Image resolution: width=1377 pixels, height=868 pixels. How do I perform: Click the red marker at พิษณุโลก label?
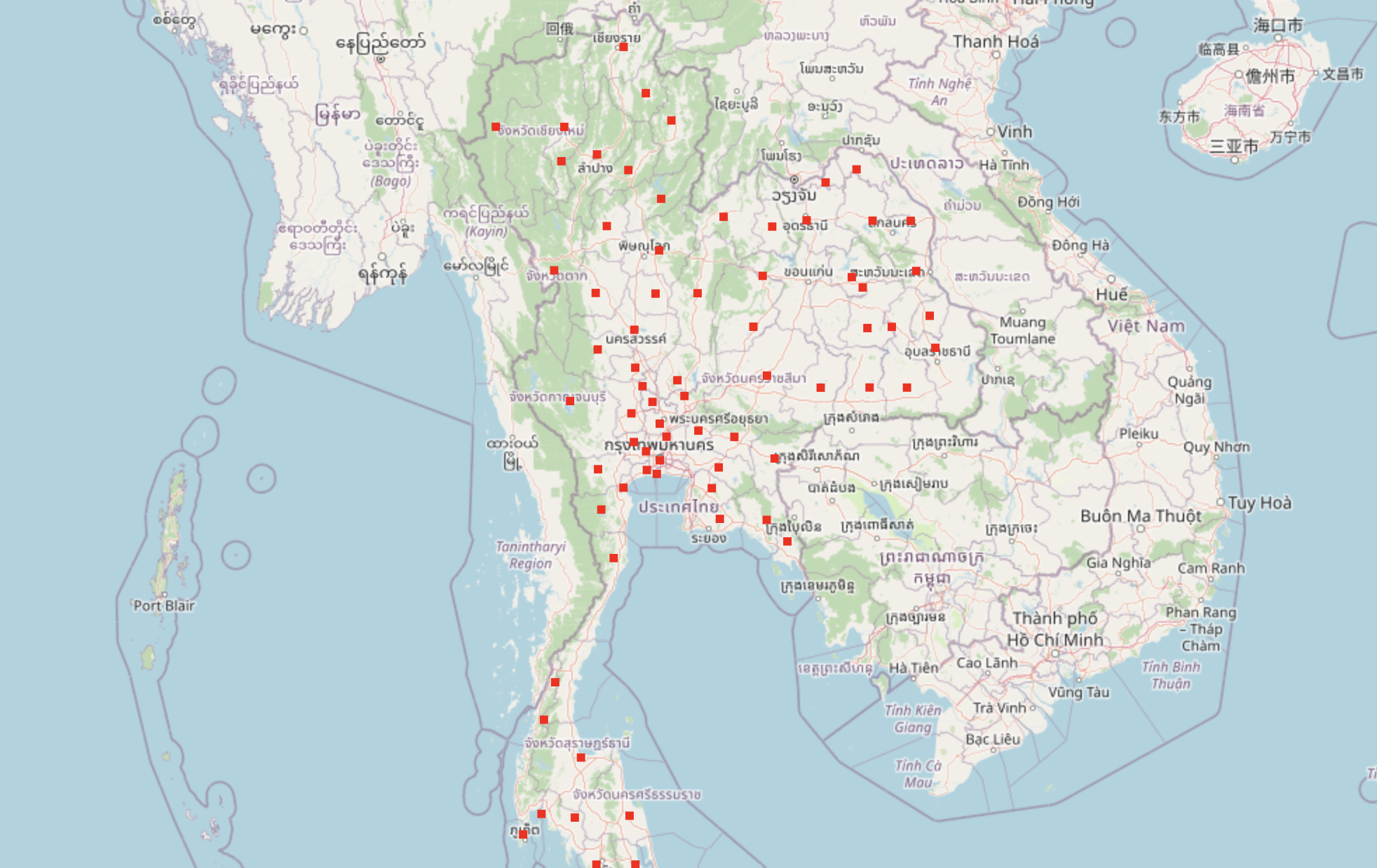[x=659, y=250]
